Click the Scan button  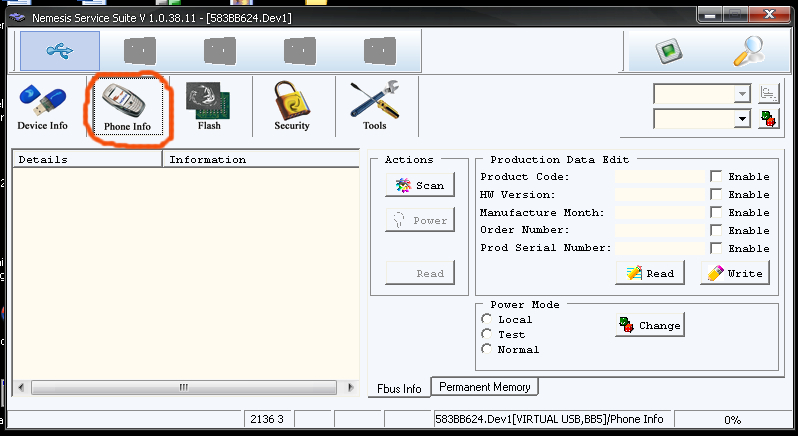coord(420,185)
